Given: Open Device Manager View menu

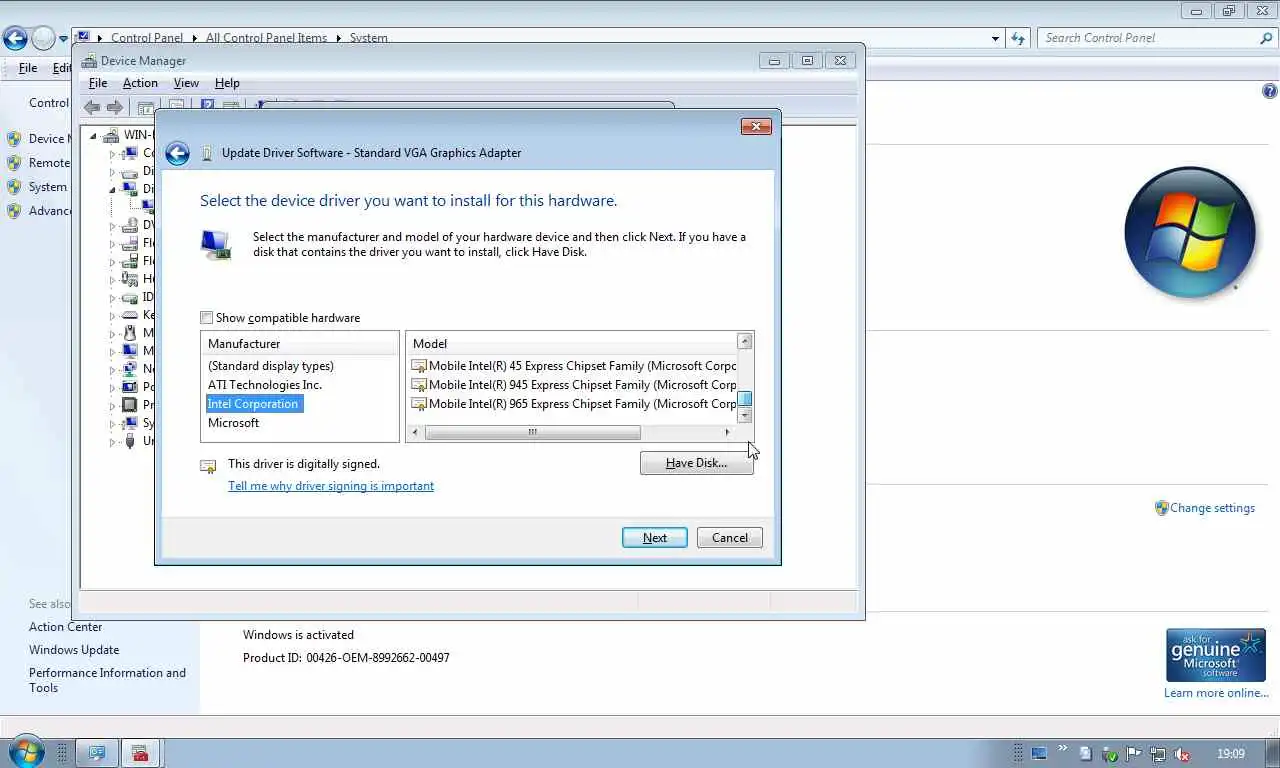Looking at the screenshot, I should point(186,83).
